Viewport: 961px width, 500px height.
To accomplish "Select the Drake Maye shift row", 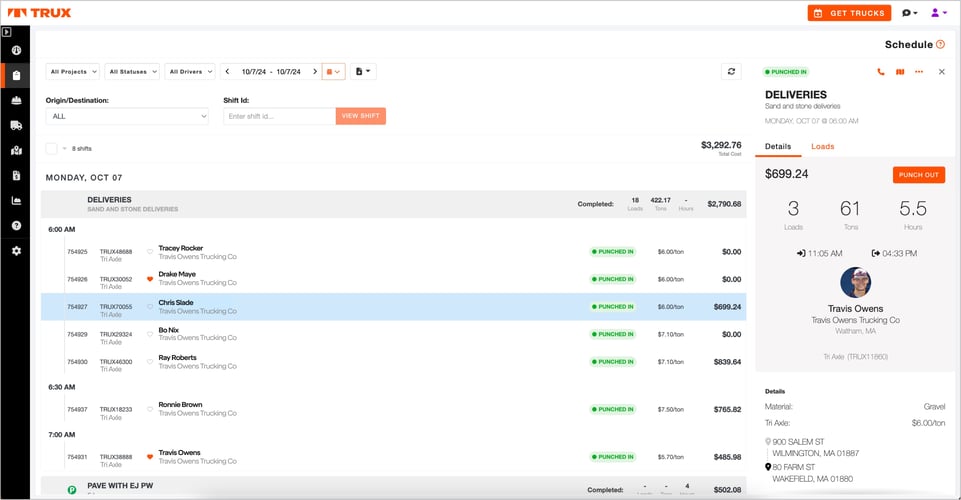I will pyautogui.click(x=393, y=279).
